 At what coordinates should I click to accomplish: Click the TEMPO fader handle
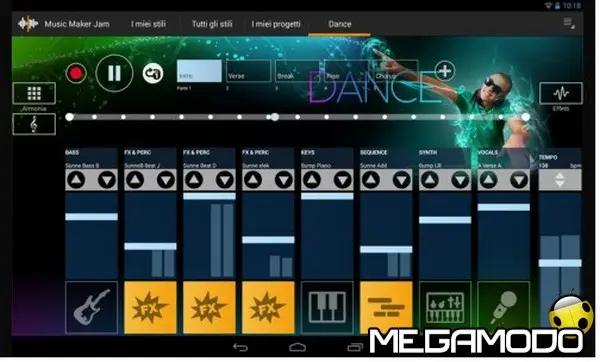pos(560,263)
